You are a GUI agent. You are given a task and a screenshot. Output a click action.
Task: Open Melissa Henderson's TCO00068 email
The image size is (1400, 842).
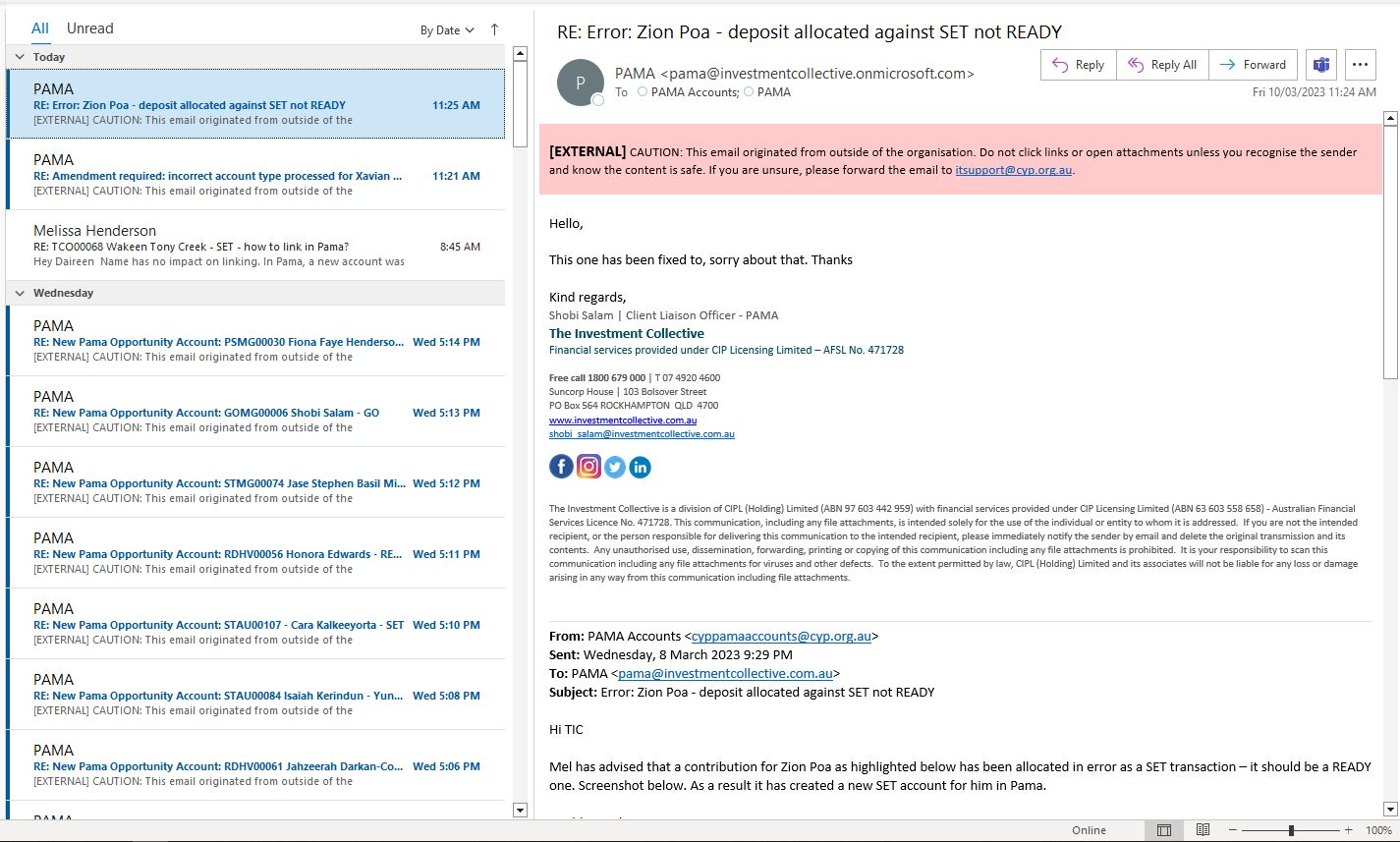(255, 246)
